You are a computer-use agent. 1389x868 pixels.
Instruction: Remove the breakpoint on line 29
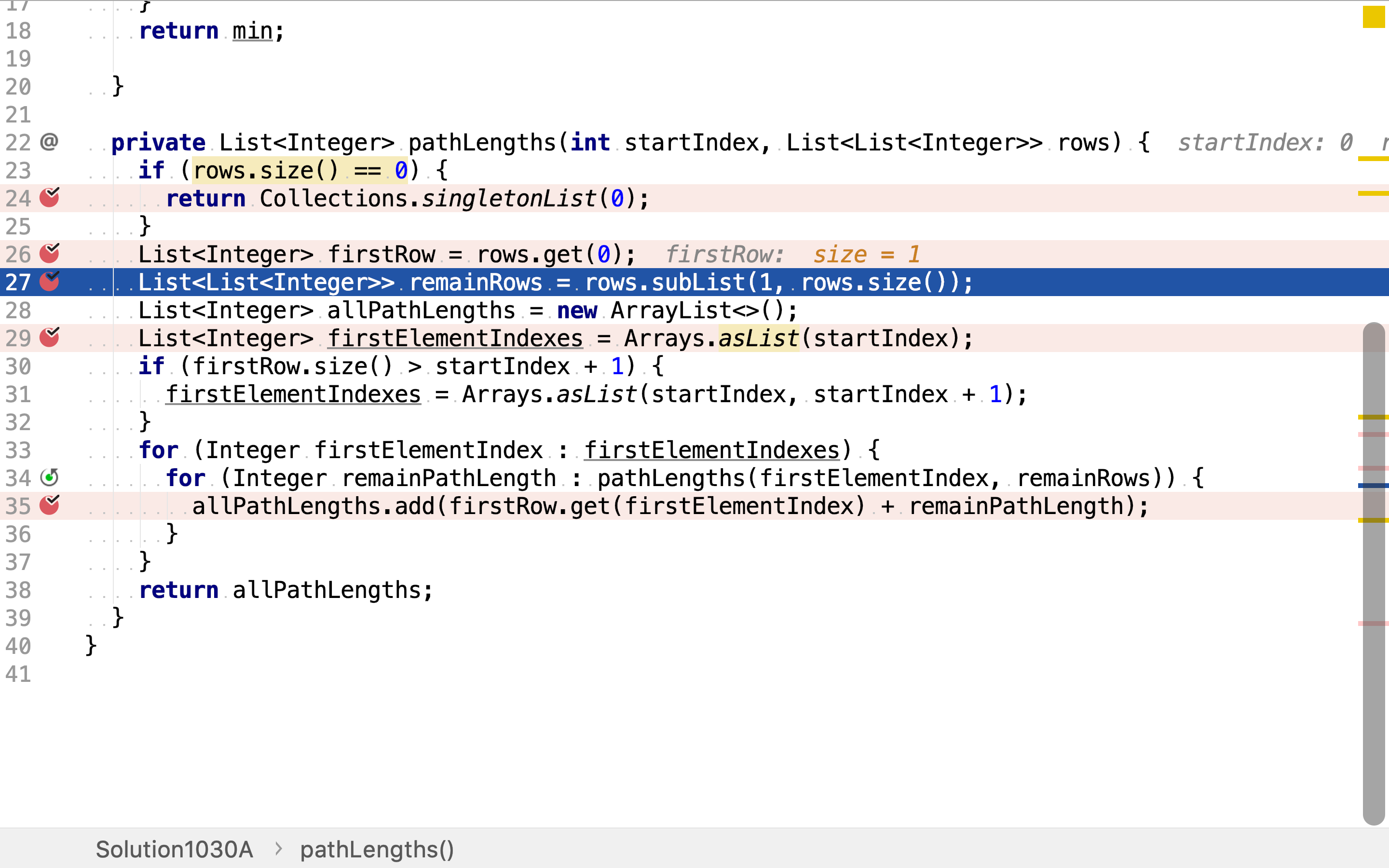click(49, 338)
